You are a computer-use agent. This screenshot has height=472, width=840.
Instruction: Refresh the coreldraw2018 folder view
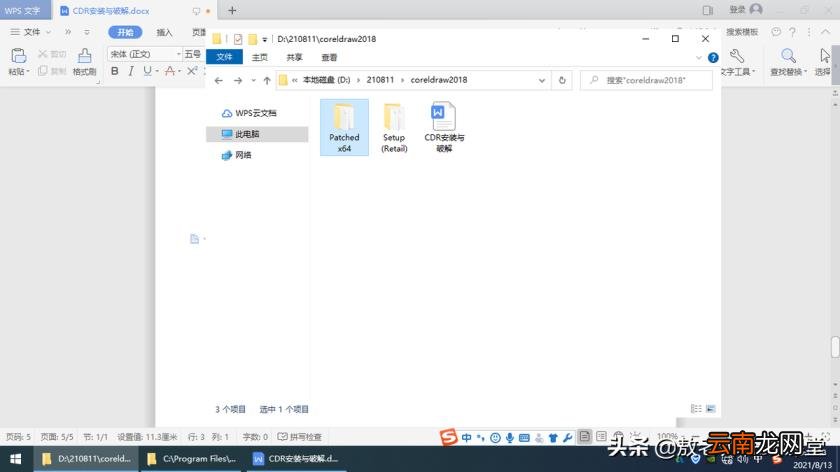[562, 80]
